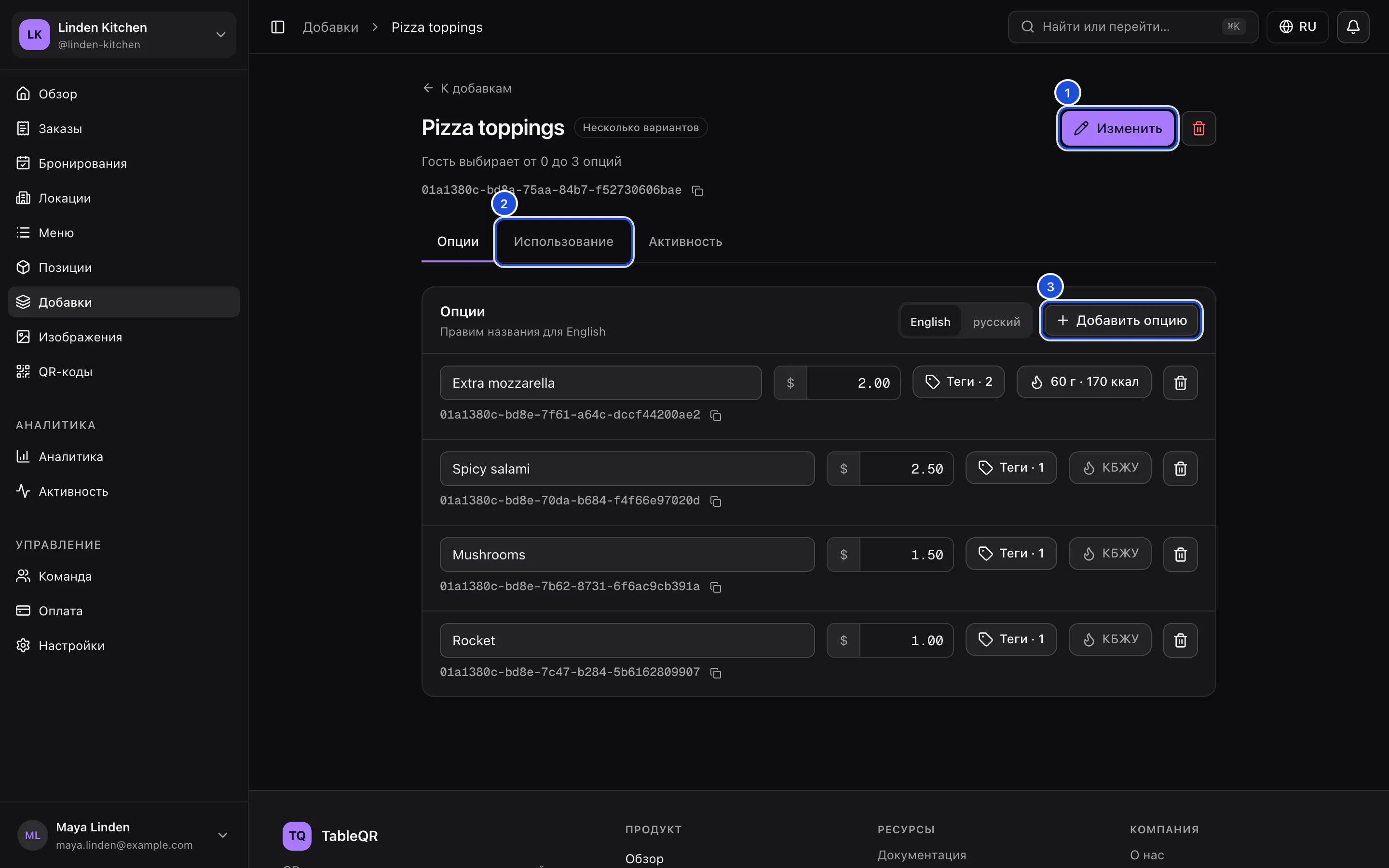Open КБЖУ for Spicy salami

(x=1110, y=468)
